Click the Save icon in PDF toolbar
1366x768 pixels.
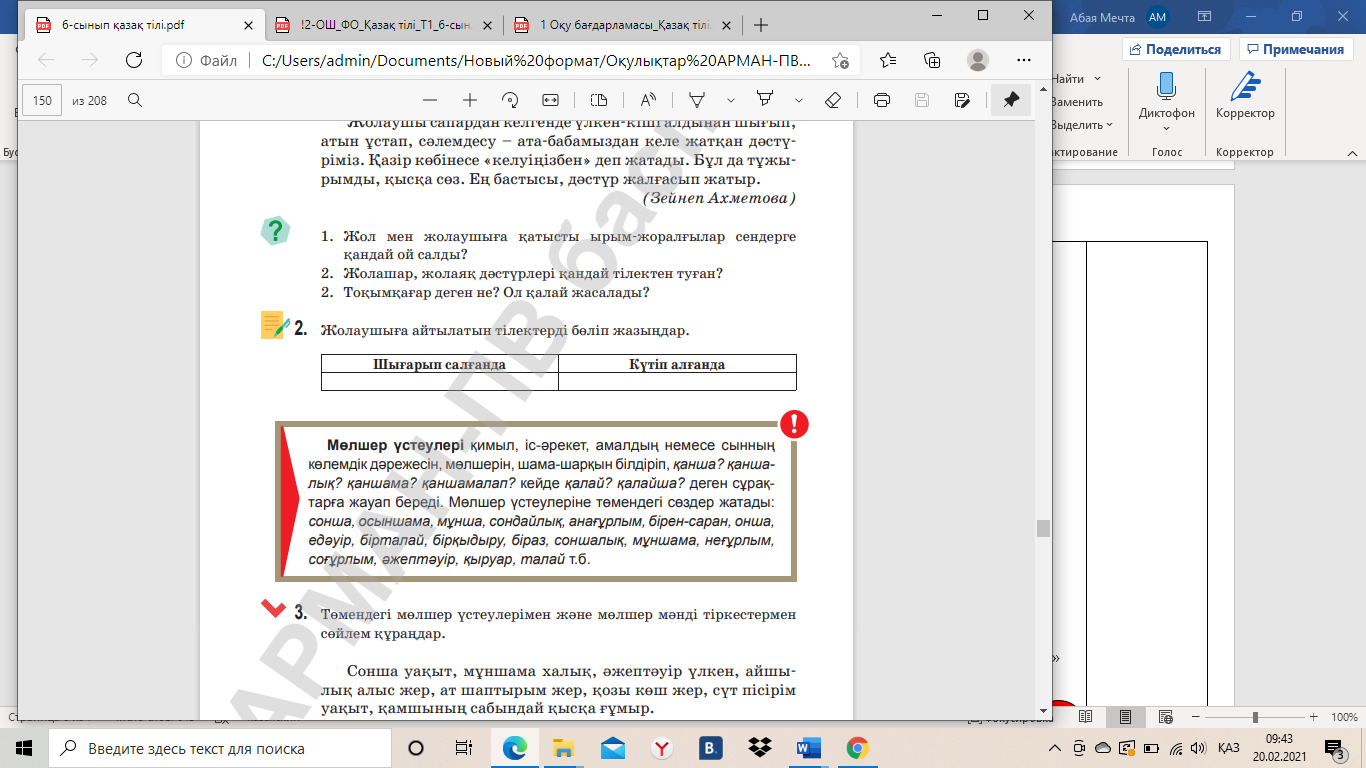click(922, 100)
